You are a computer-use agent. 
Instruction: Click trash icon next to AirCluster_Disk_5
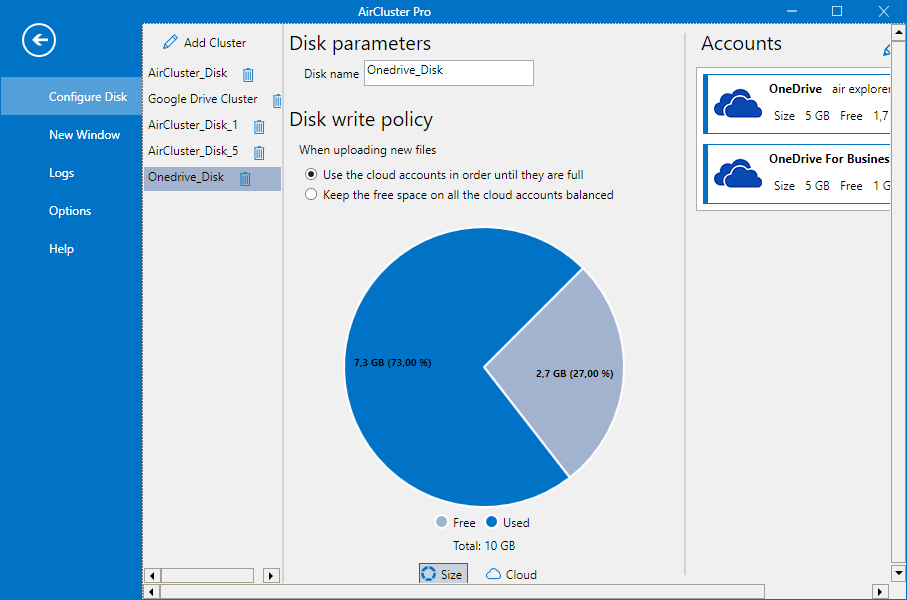[259, 153]
